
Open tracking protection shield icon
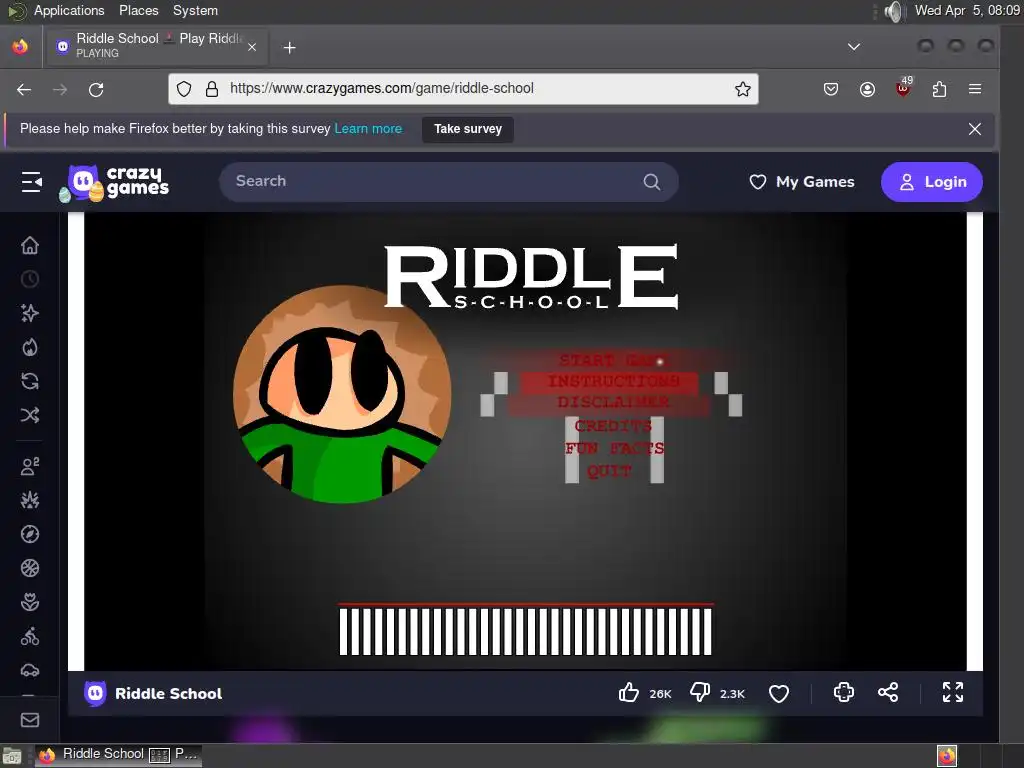pyautogui.click(x=184, y=89)
